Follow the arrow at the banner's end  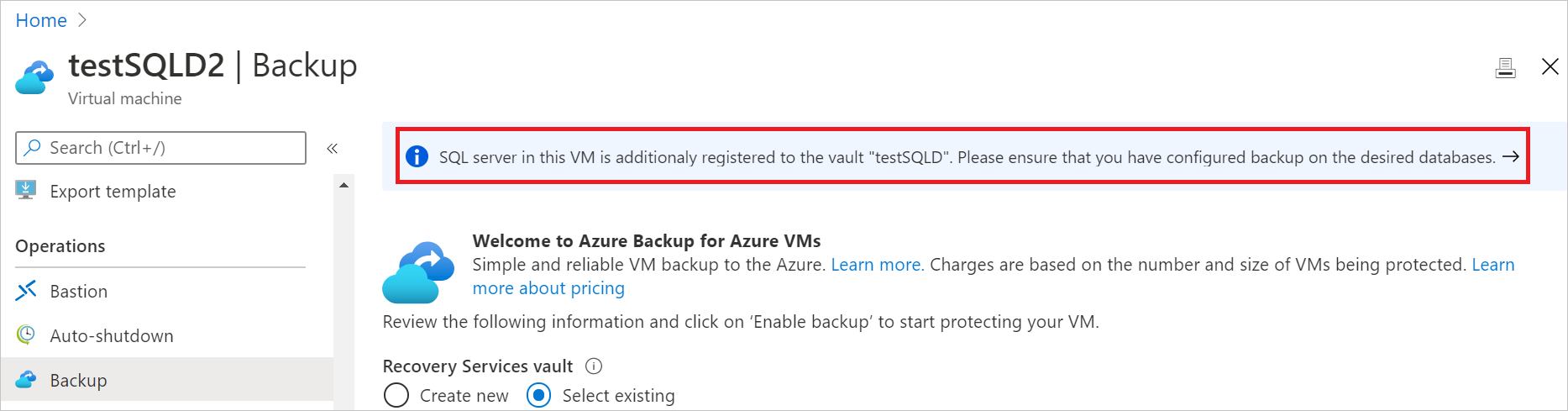coord(1510,156)
